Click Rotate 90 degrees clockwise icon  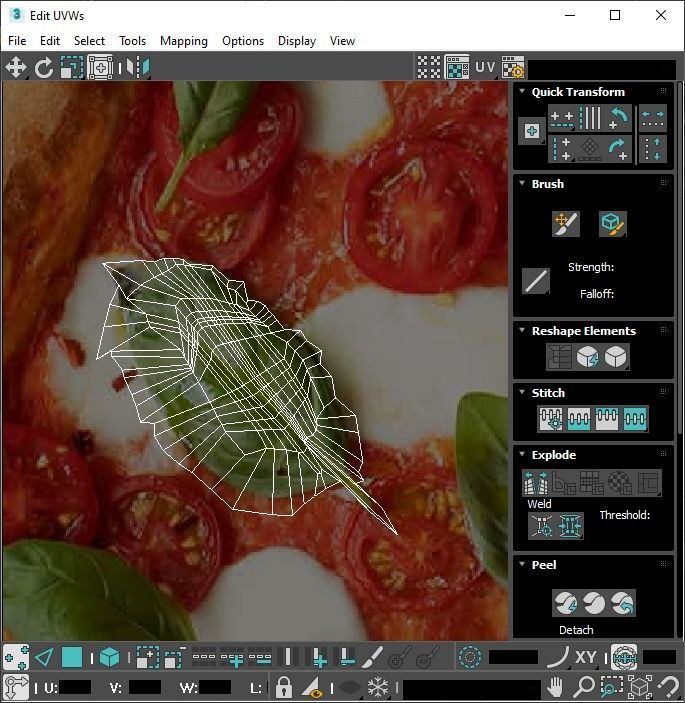pyautogui.click(x=617, y=149)
